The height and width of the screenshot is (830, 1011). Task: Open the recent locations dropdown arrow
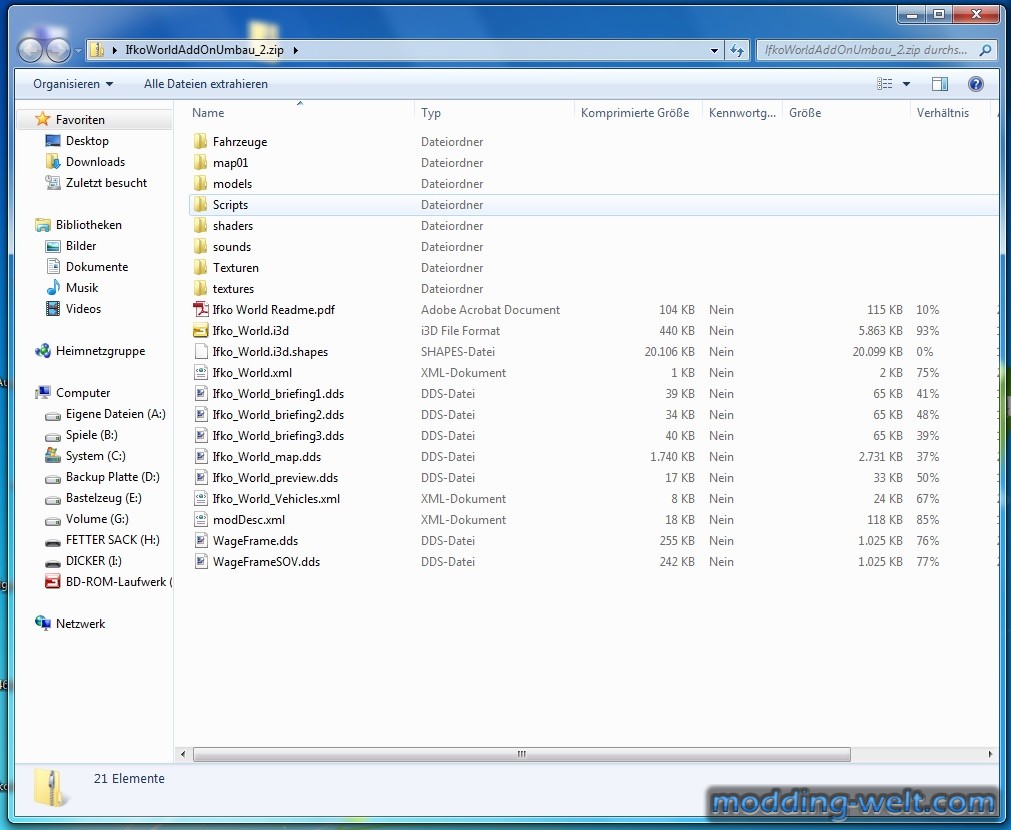[78, 50]
